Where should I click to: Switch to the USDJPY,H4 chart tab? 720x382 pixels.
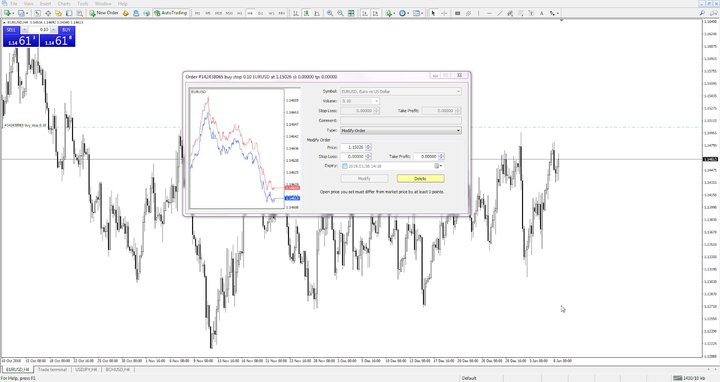coord(86,370)
